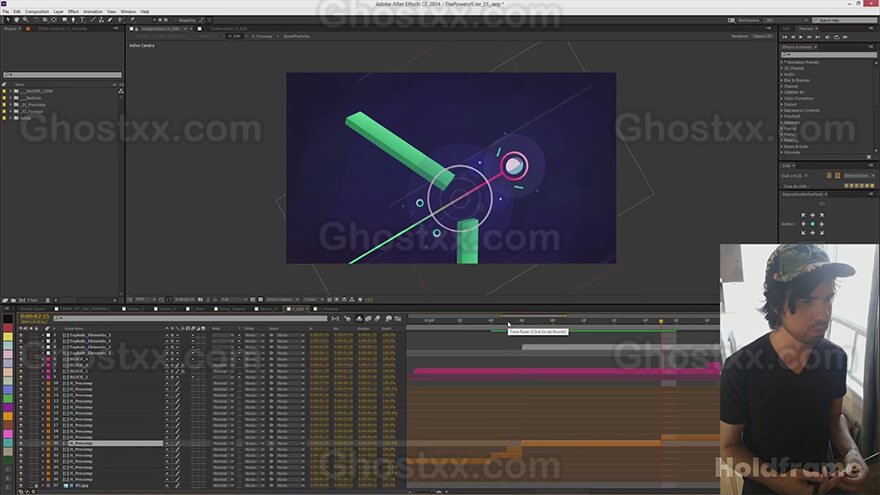The height and width of the screenshot is (495, 880).
Task: Start RAM preview from Preview panel
Action: (845, 37)
